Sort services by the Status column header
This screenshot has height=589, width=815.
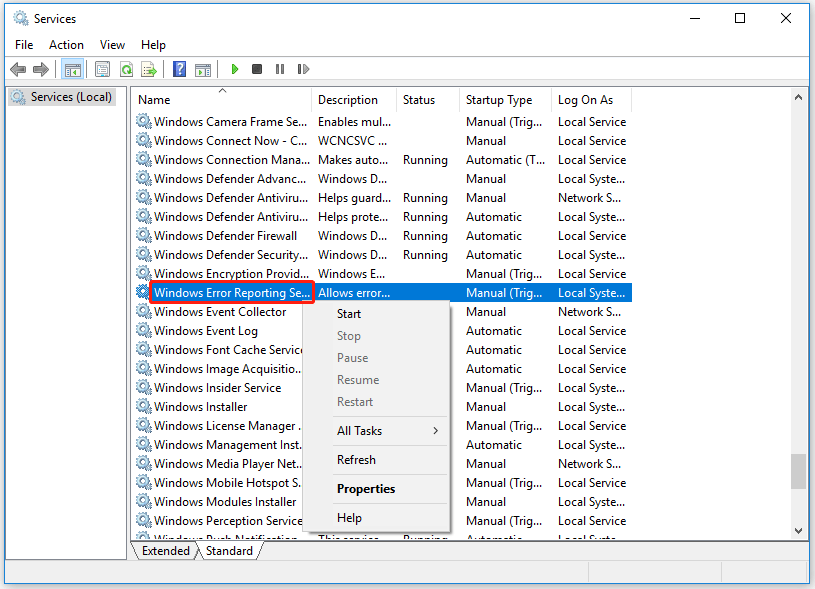[418, 99]
